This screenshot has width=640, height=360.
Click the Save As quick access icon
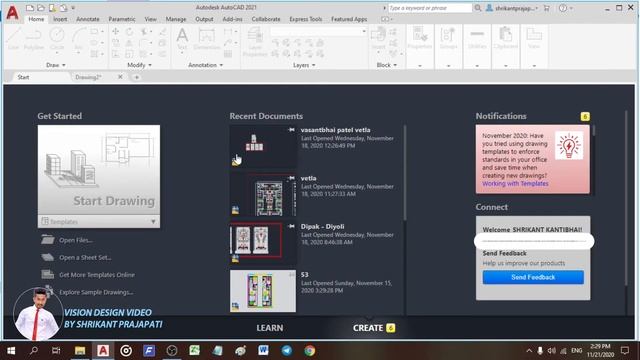(x=63, y=8)
